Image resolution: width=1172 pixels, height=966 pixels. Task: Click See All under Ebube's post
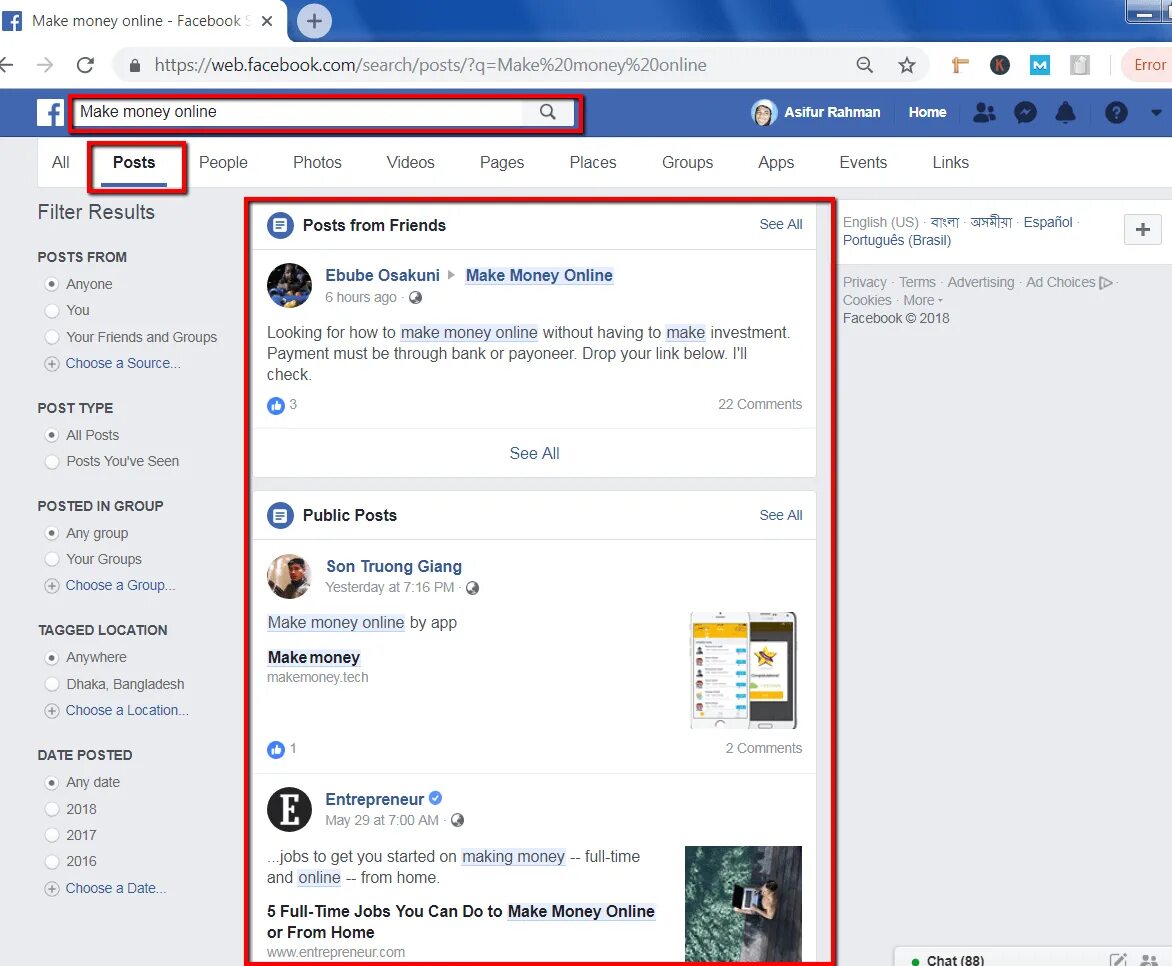[534, 453]
